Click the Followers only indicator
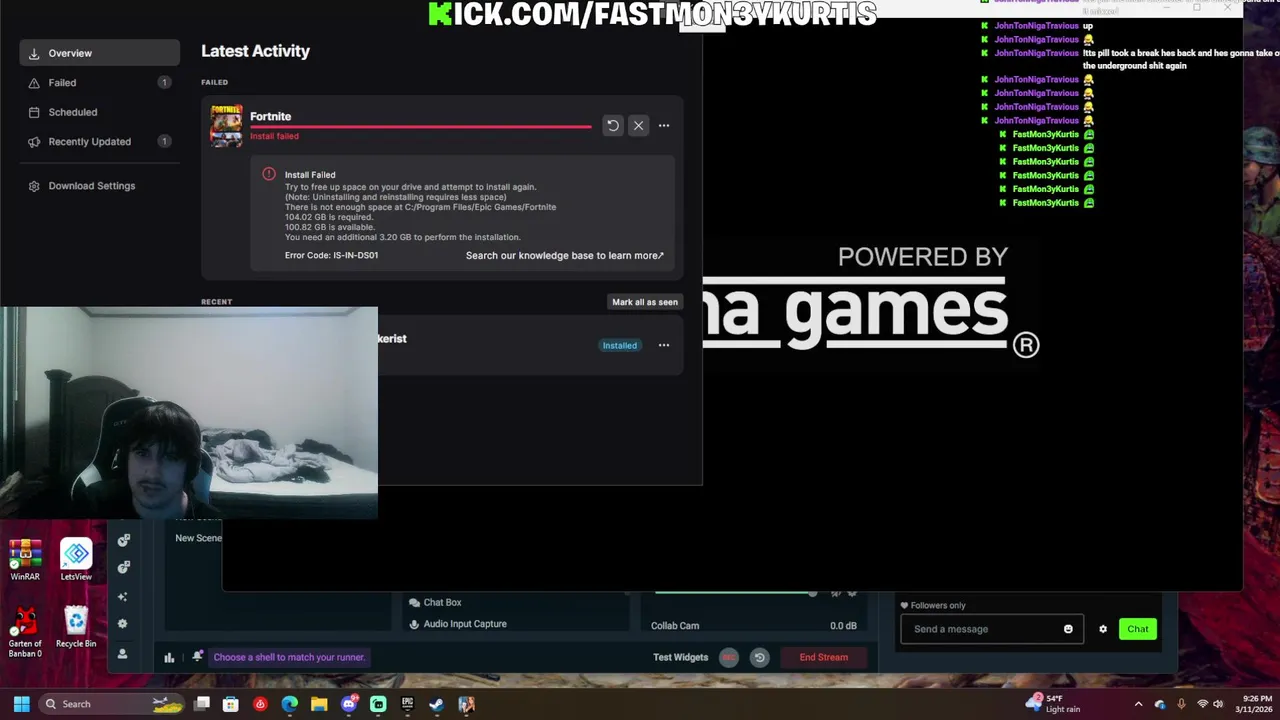Image resolution: width=1280 pixels, height=720 pixels. point(933,605)
